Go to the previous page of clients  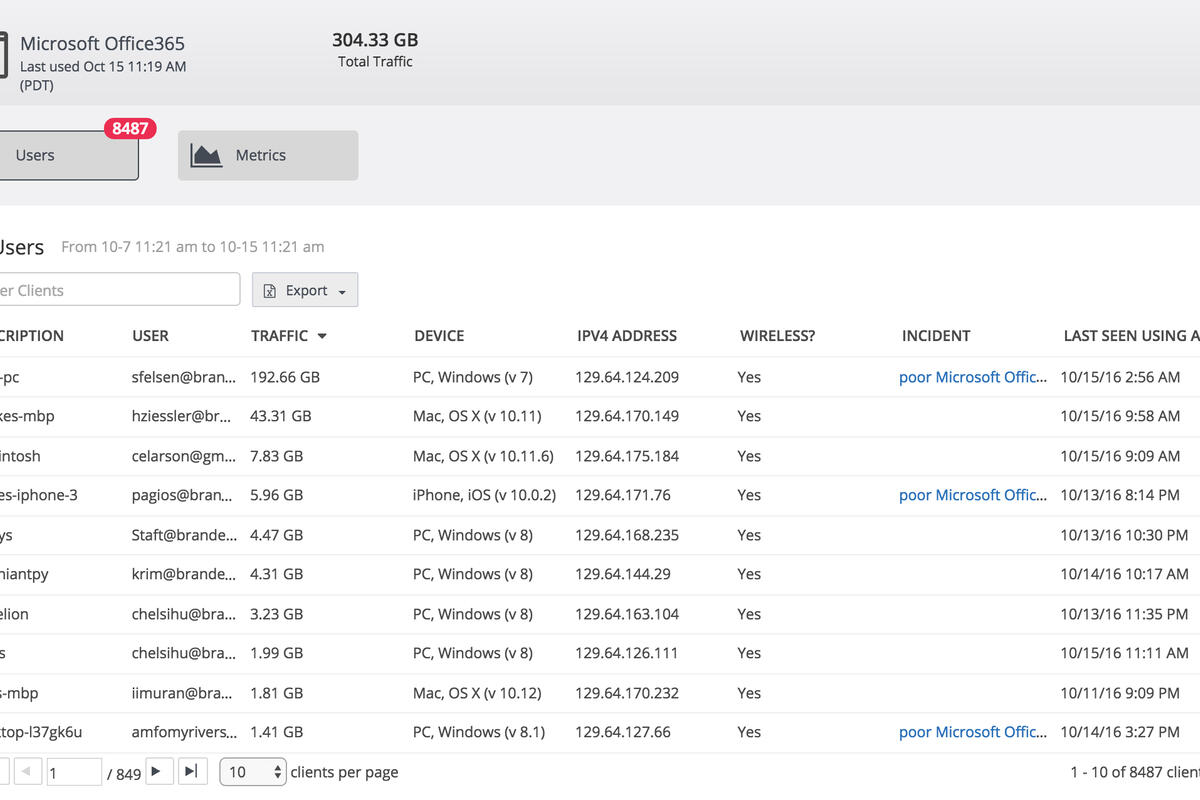click(x=27, y=772)
